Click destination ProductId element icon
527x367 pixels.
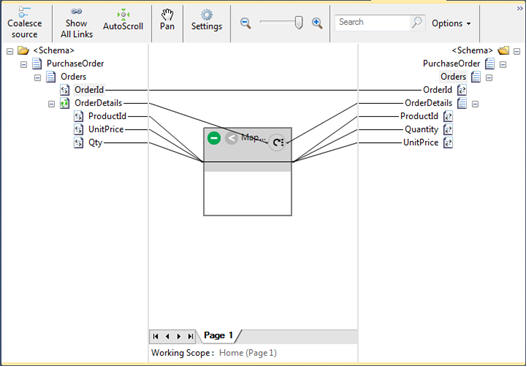[448, 116]
